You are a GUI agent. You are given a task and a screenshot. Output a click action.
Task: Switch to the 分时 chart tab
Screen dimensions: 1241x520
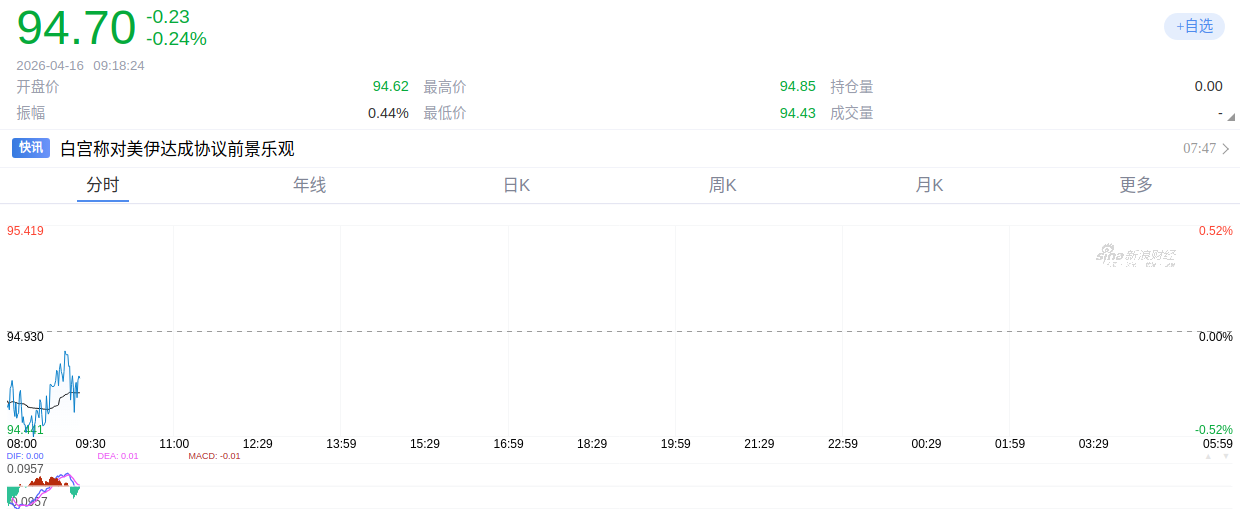click(x=103, y=185)
